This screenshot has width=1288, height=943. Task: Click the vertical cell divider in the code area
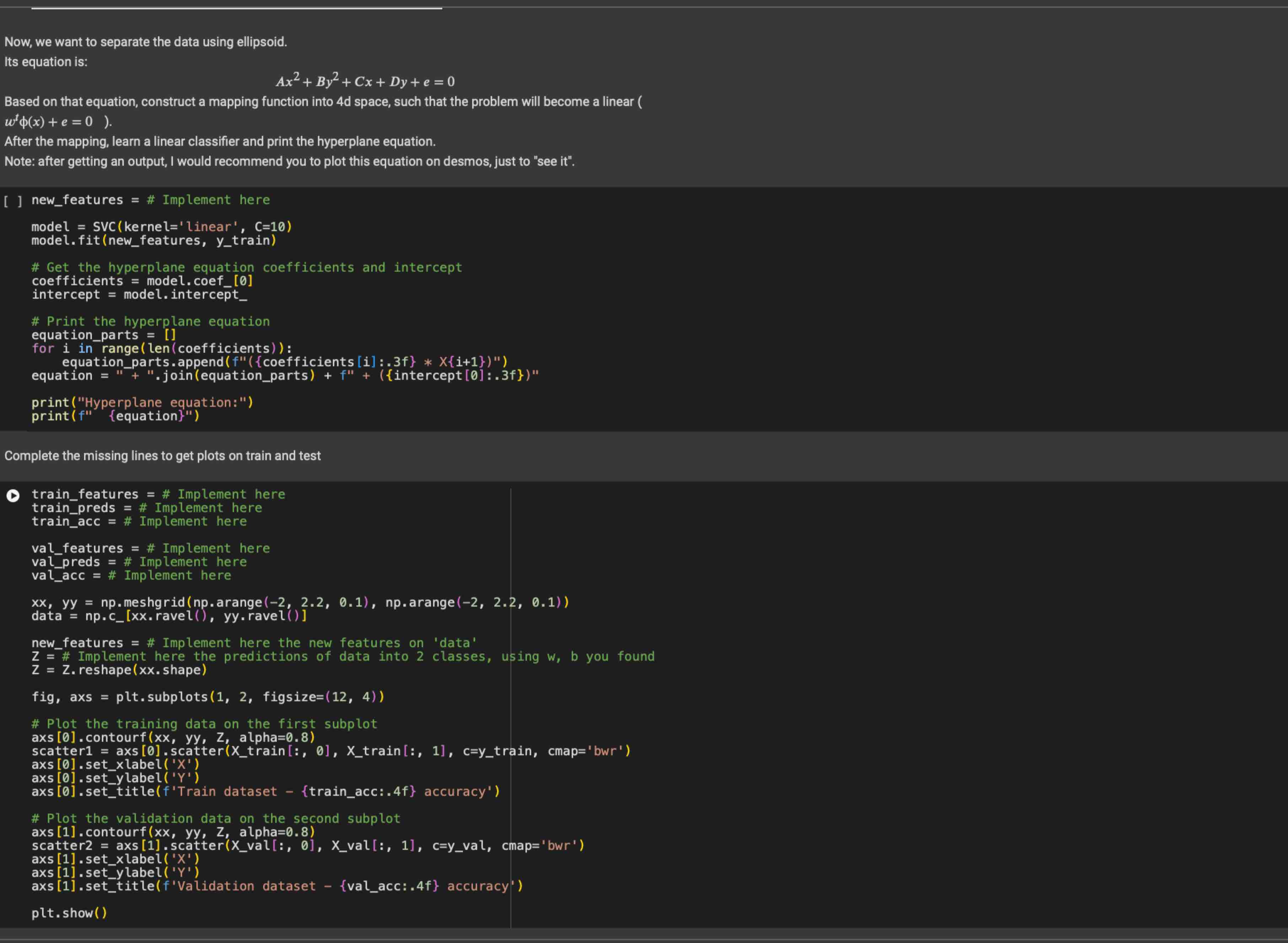(x=510, y=685)
